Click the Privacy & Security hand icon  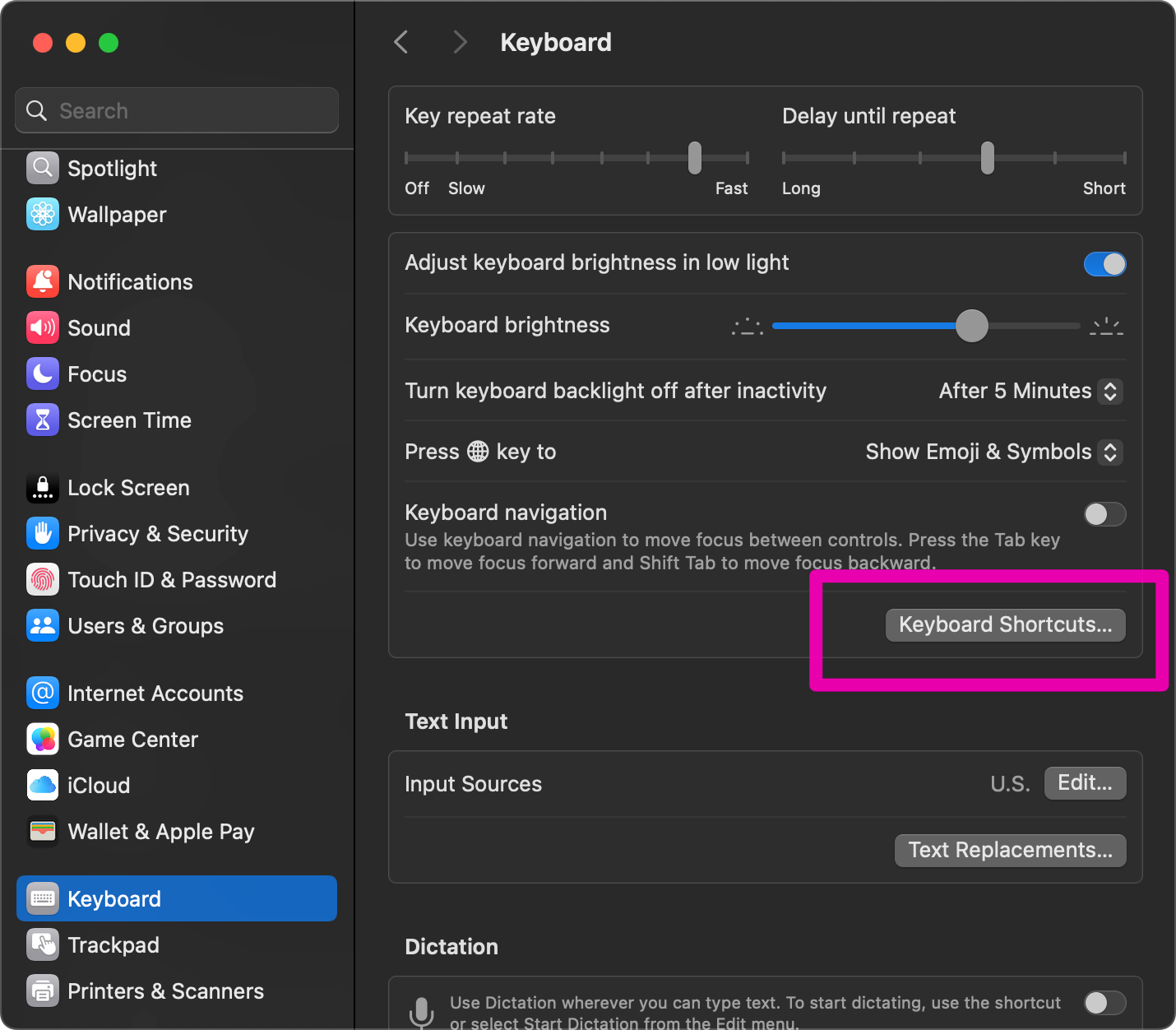pos(43,533)
